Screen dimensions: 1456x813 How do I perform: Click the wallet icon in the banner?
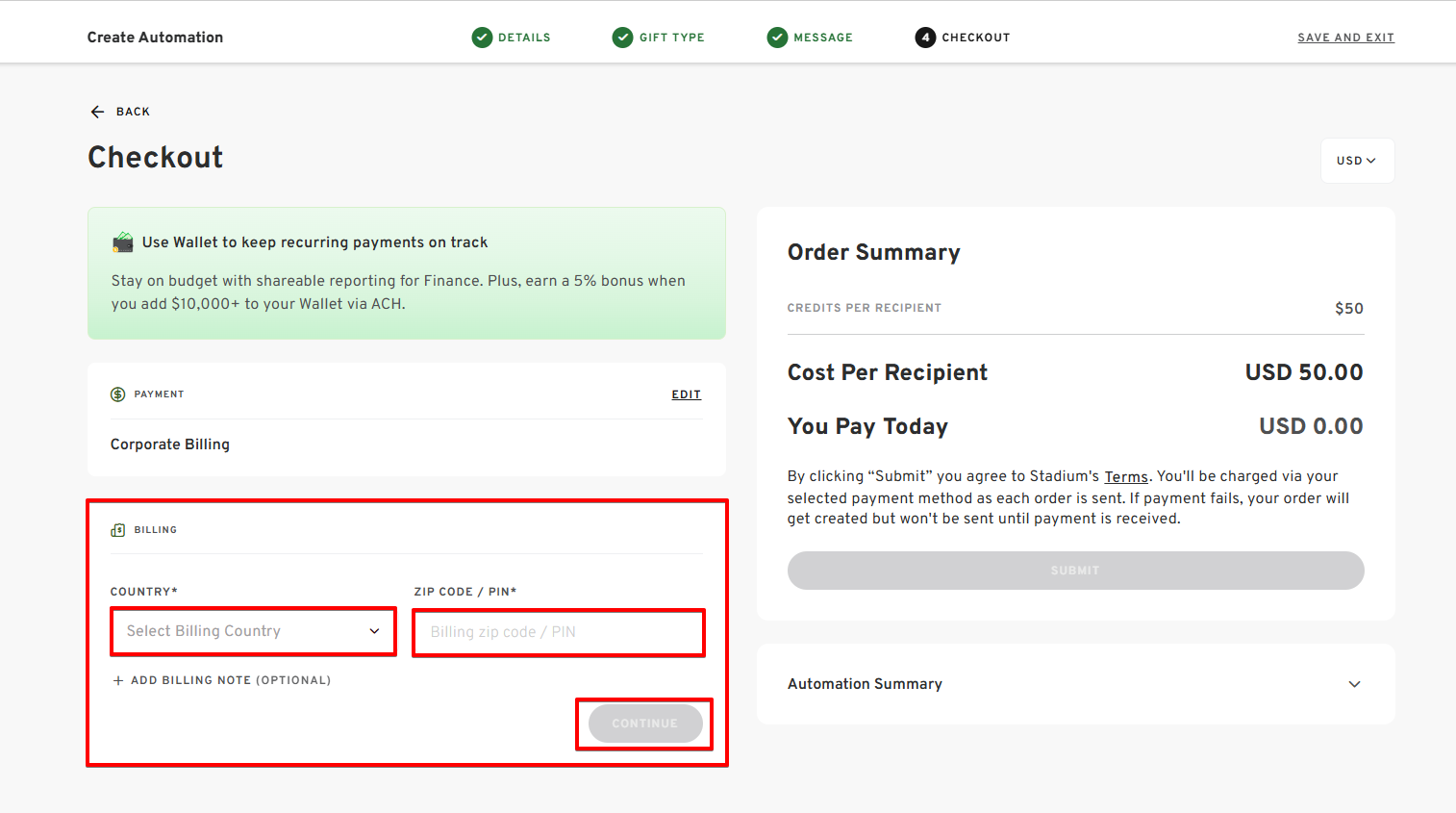click(x=122, y=242)
